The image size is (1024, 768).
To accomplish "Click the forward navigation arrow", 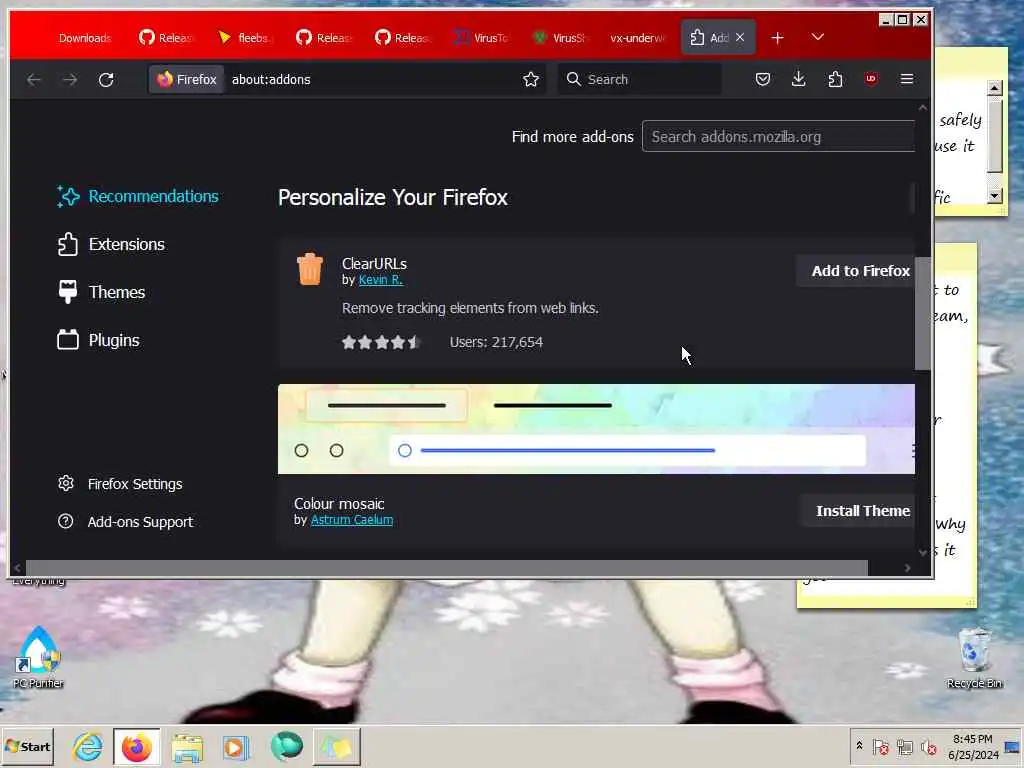I will pyautogui.click(x=70, y=80).
